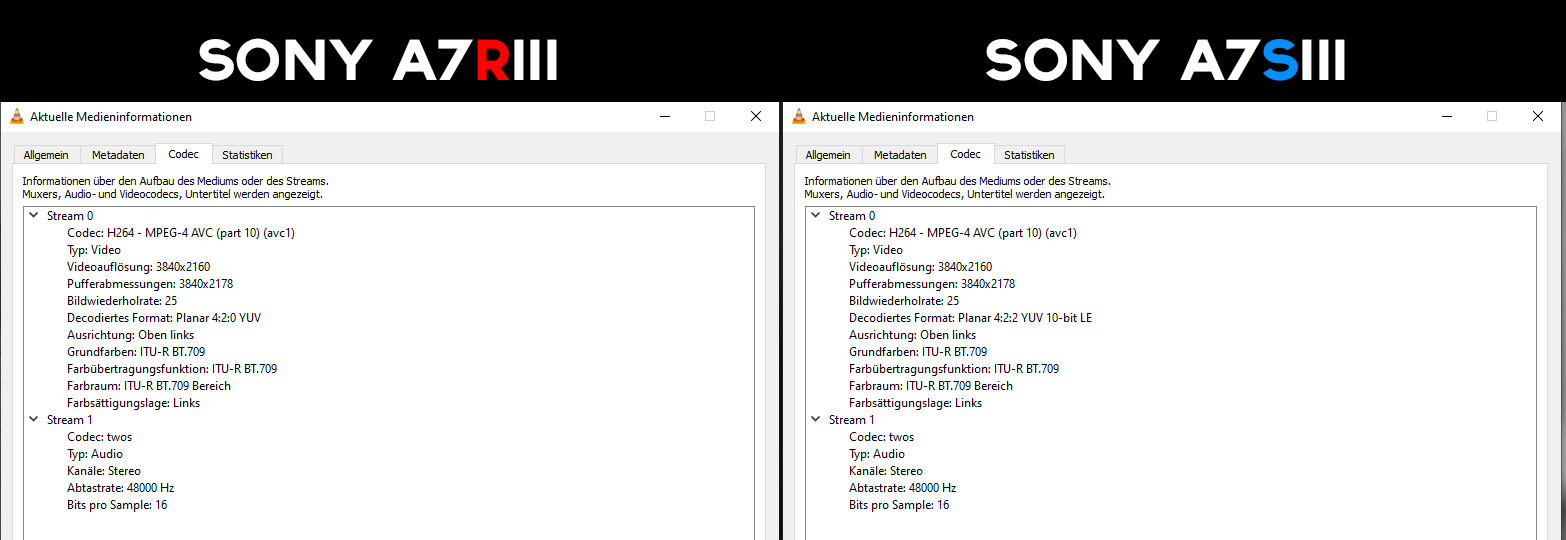Select Pufferabmessungen 3840x2178 row in A7RIII window
The height and width of the screenshot is (540, 1566).
click(150, 284)
